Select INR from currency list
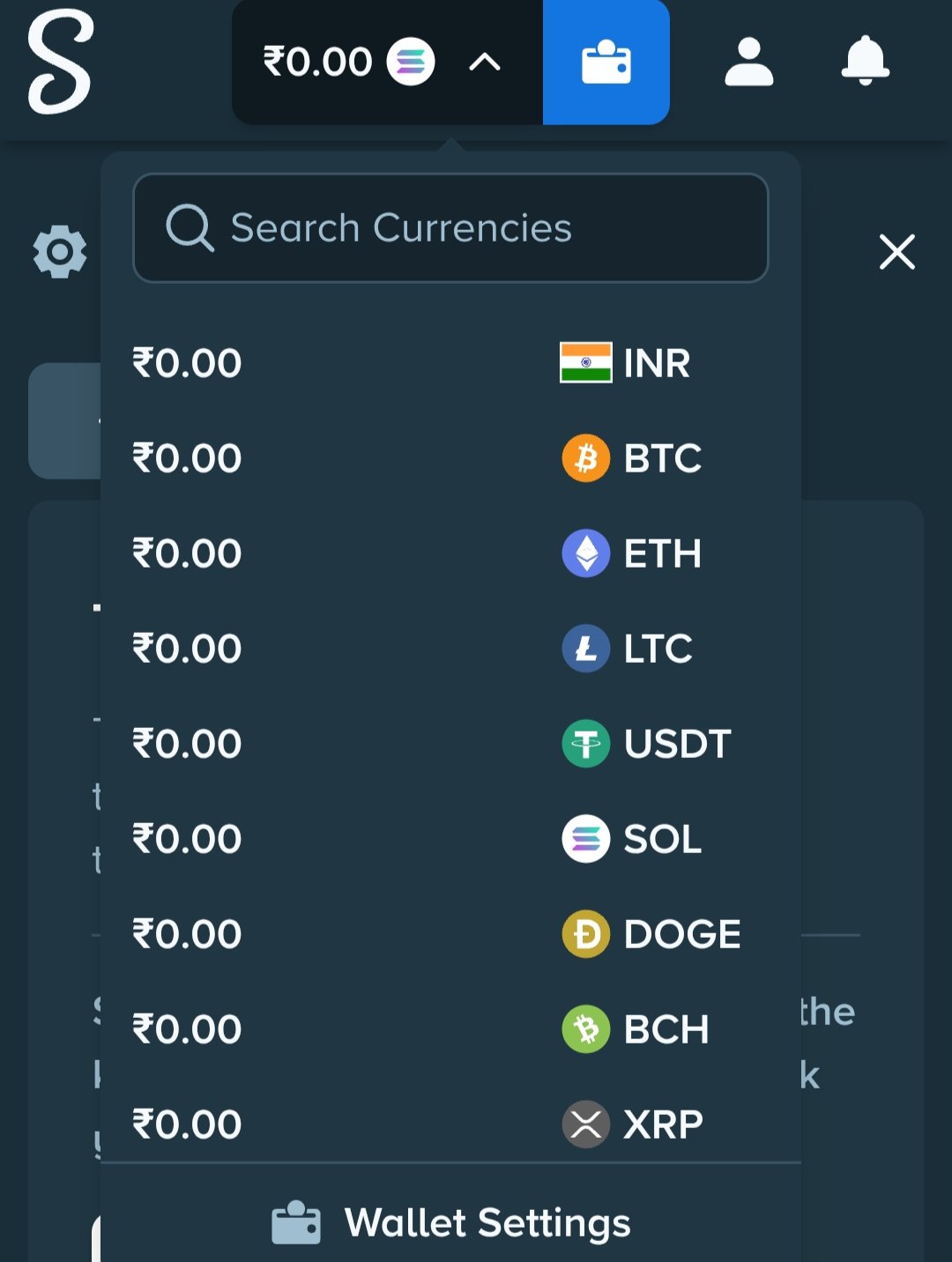 pos(656,363)
